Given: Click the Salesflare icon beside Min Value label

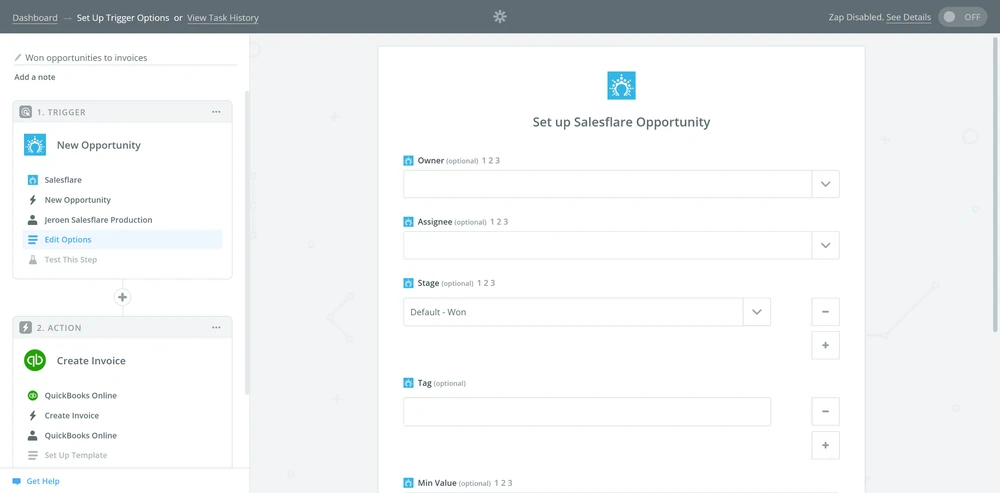Looking at the screenshot, I should pyautogui.click(x=409, y=483).
